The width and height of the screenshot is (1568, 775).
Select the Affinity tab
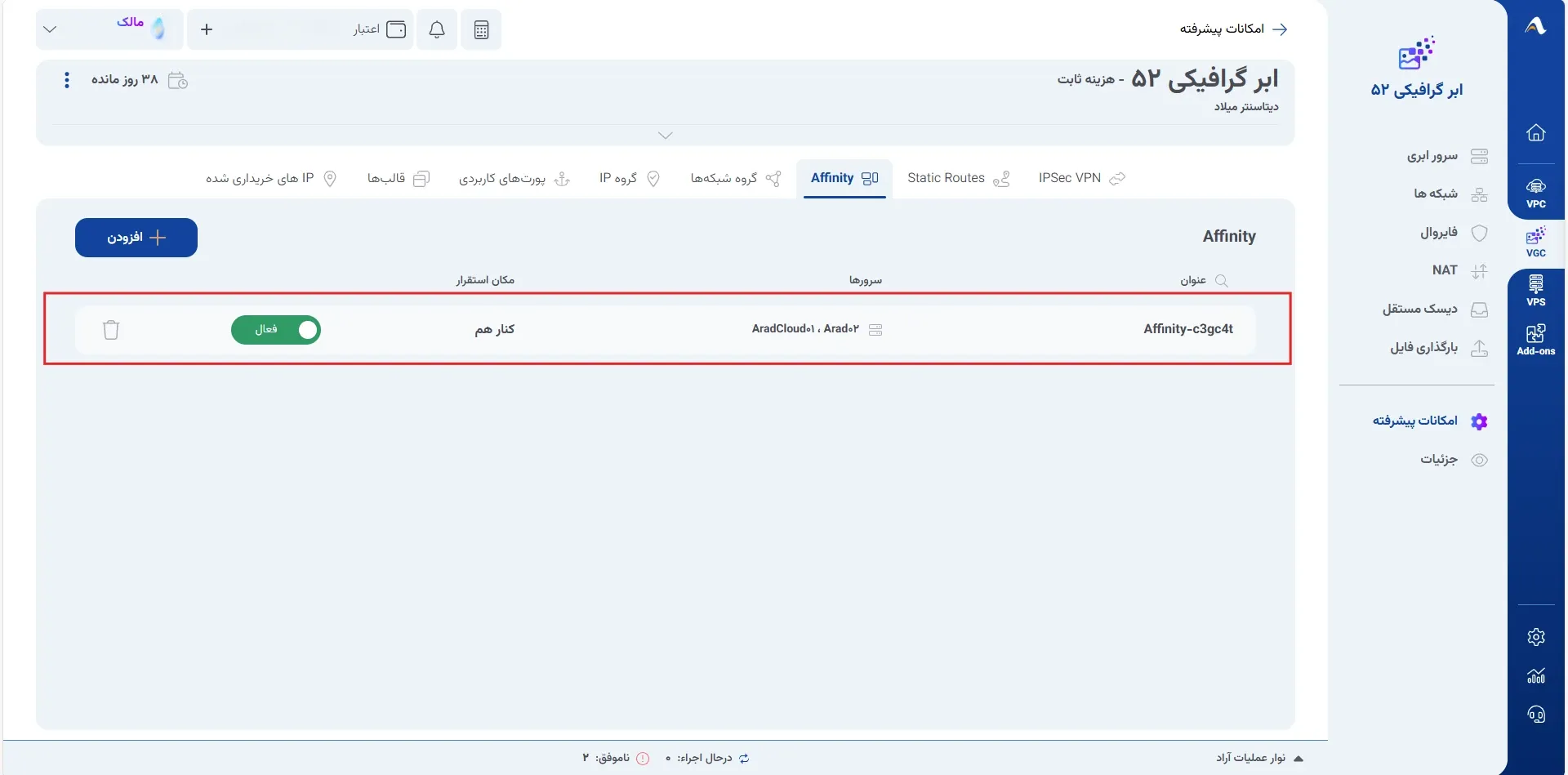point(844,178)
